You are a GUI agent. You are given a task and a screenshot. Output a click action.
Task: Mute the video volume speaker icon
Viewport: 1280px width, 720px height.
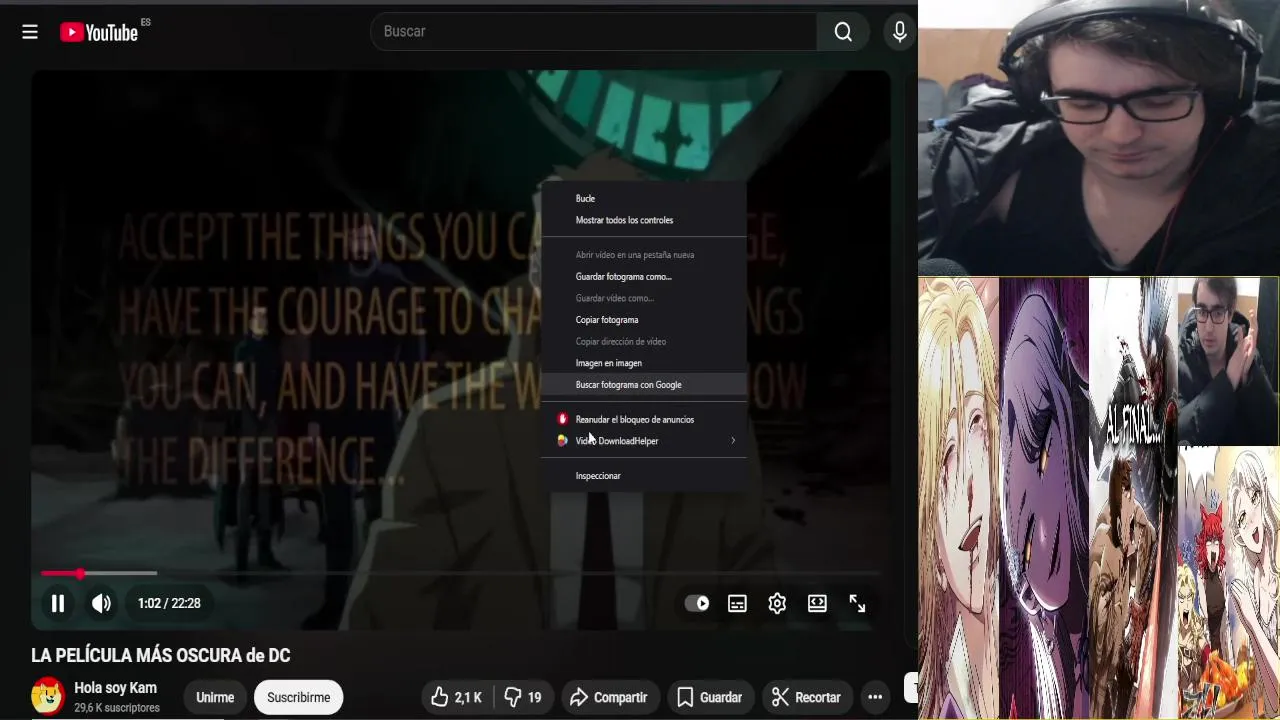[101, 603]
